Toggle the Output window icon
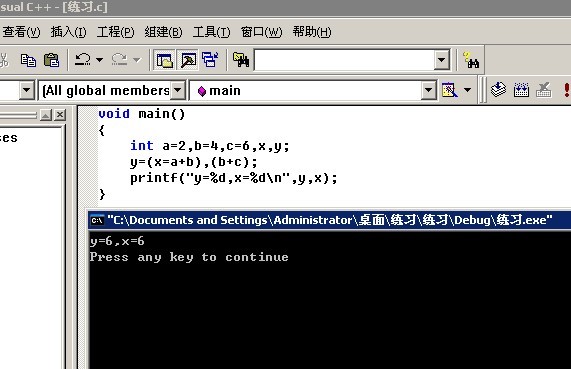Viewport: 571px width, 369px height. [x=188, y=60]
